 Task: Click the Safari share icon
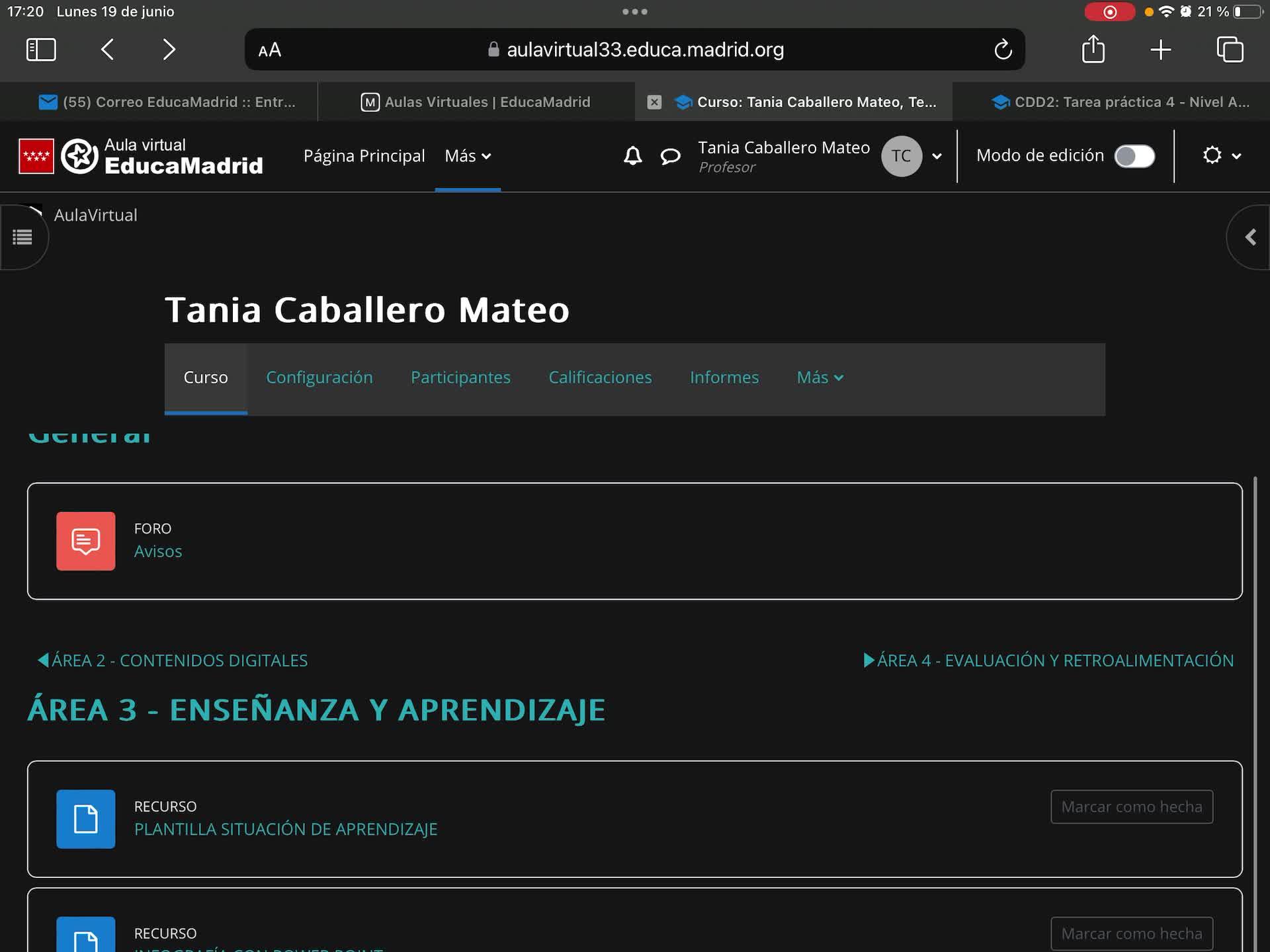1093,50
